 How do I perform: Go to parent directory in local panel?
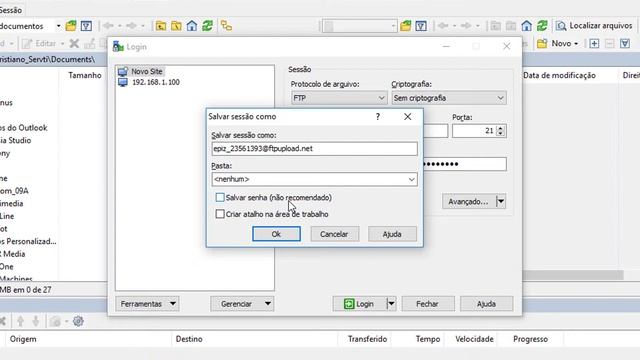(x=161, y=26)
